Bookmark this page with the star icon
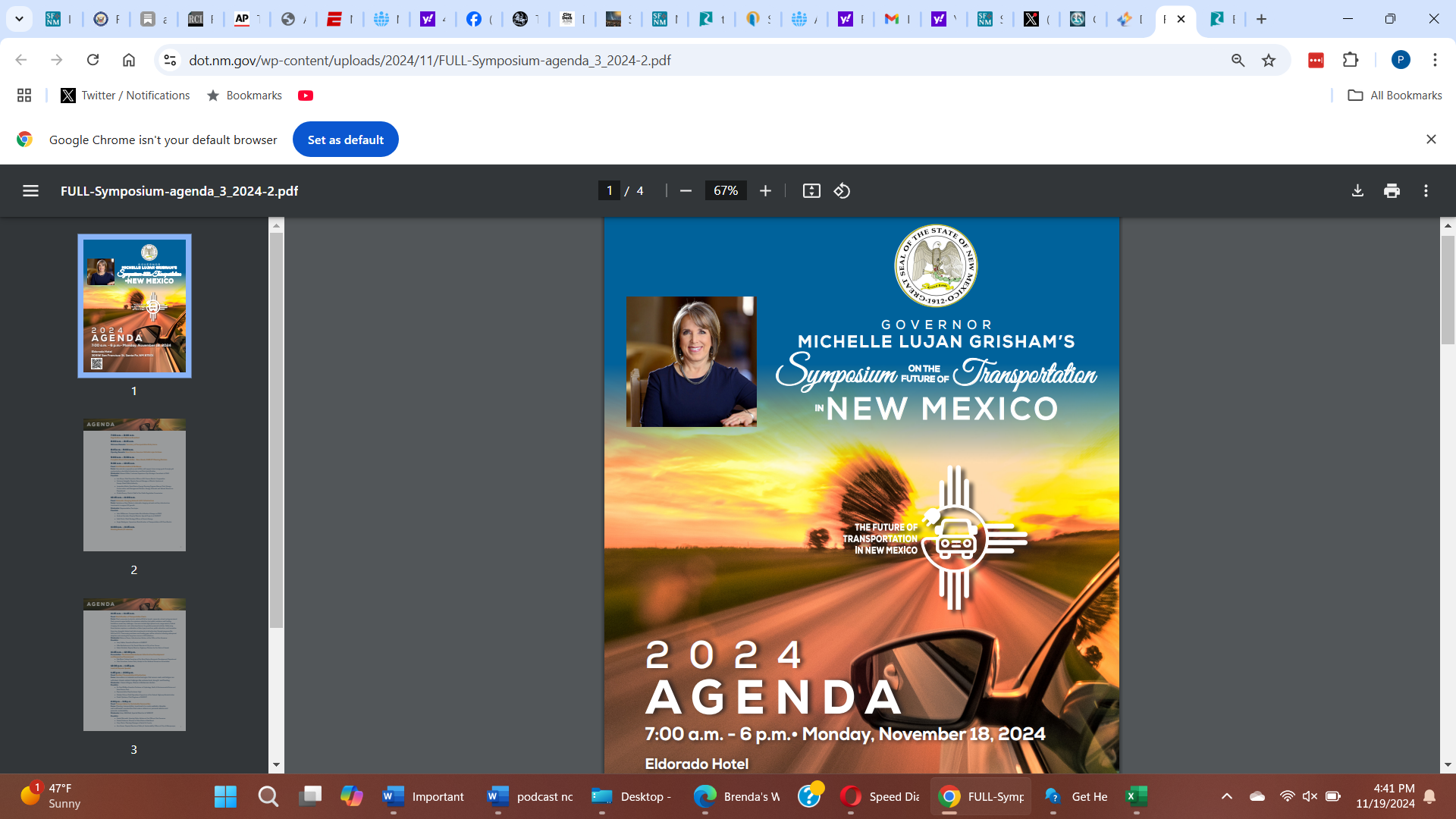The width and height of the screenshot is (1456, 819). point(1269,61)
